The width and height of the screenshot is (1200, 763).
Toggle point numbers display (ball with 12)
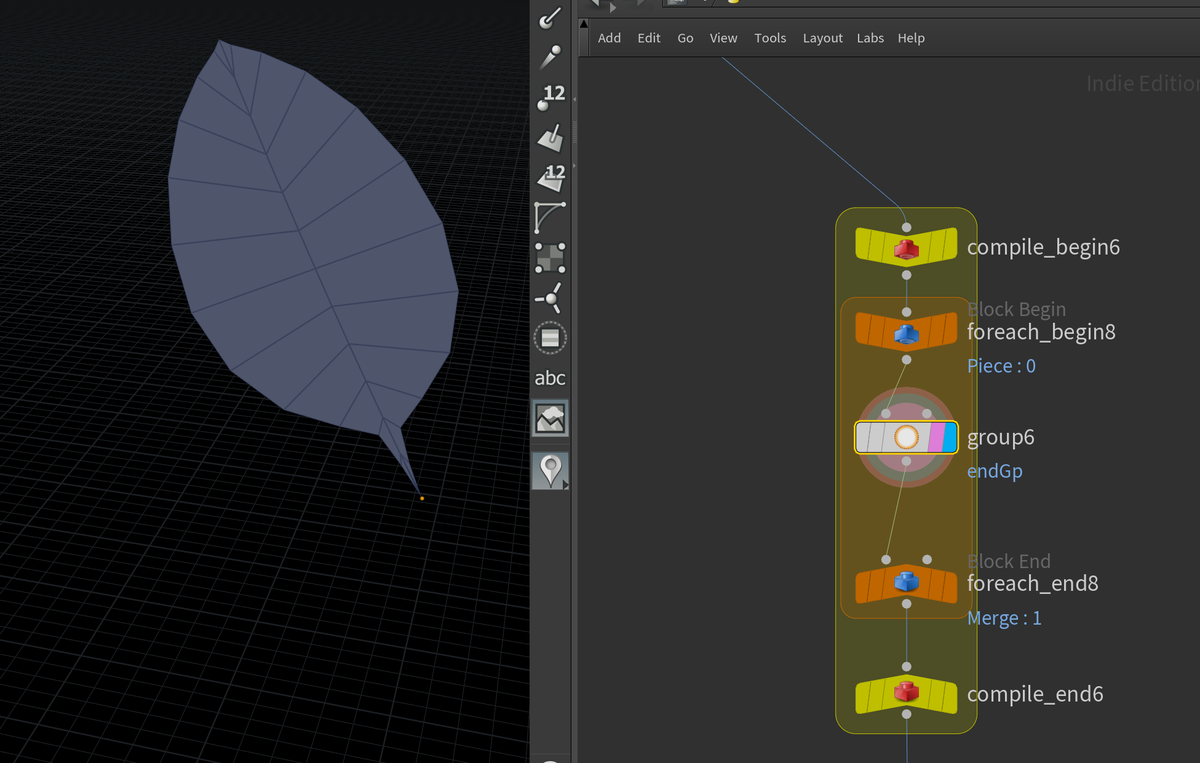click(x=550, y=97)
